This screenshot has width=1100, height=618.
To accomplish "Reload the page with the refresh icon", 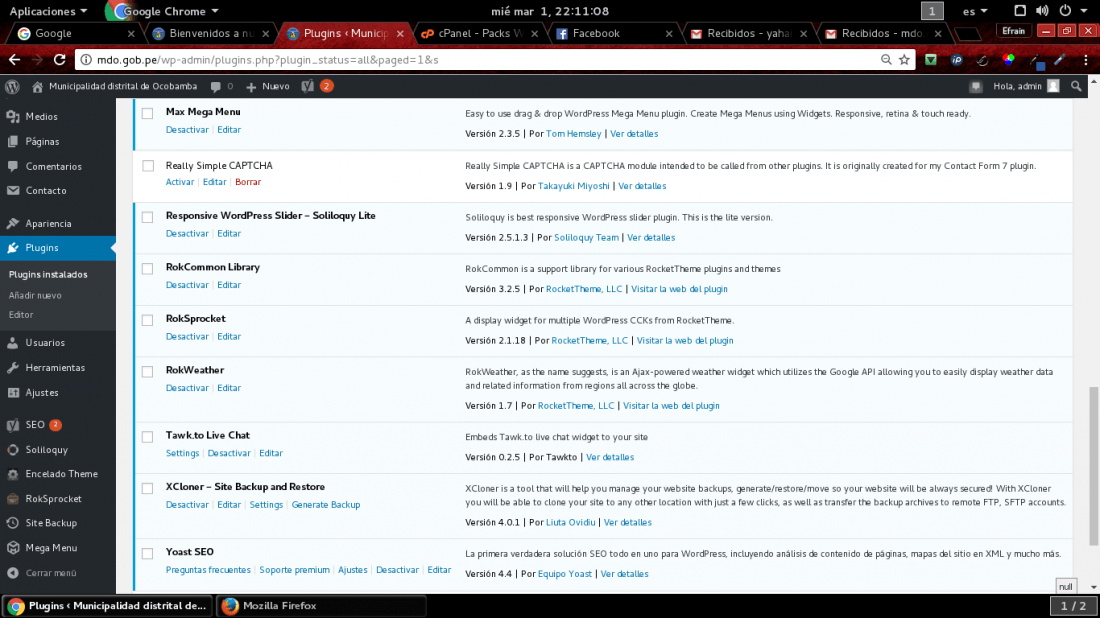I will pos(60,60).
